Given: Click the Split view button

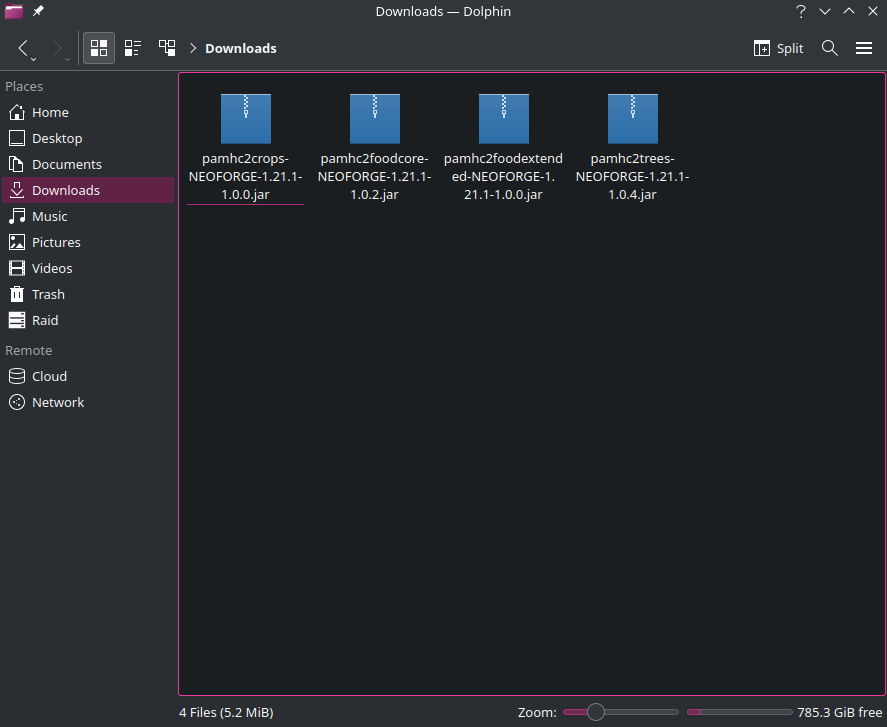Looking at the screenshot, I should [x=778, y=48].
